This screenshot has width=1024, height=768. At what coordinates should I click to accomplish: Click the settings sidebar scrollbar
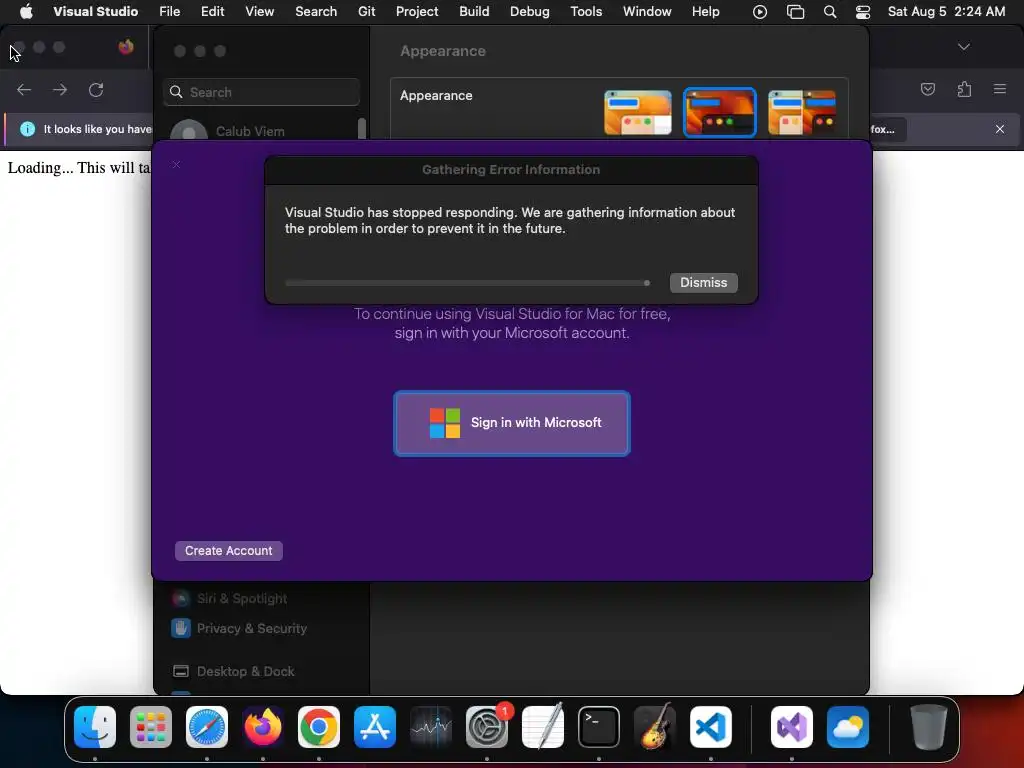(362, 129)
